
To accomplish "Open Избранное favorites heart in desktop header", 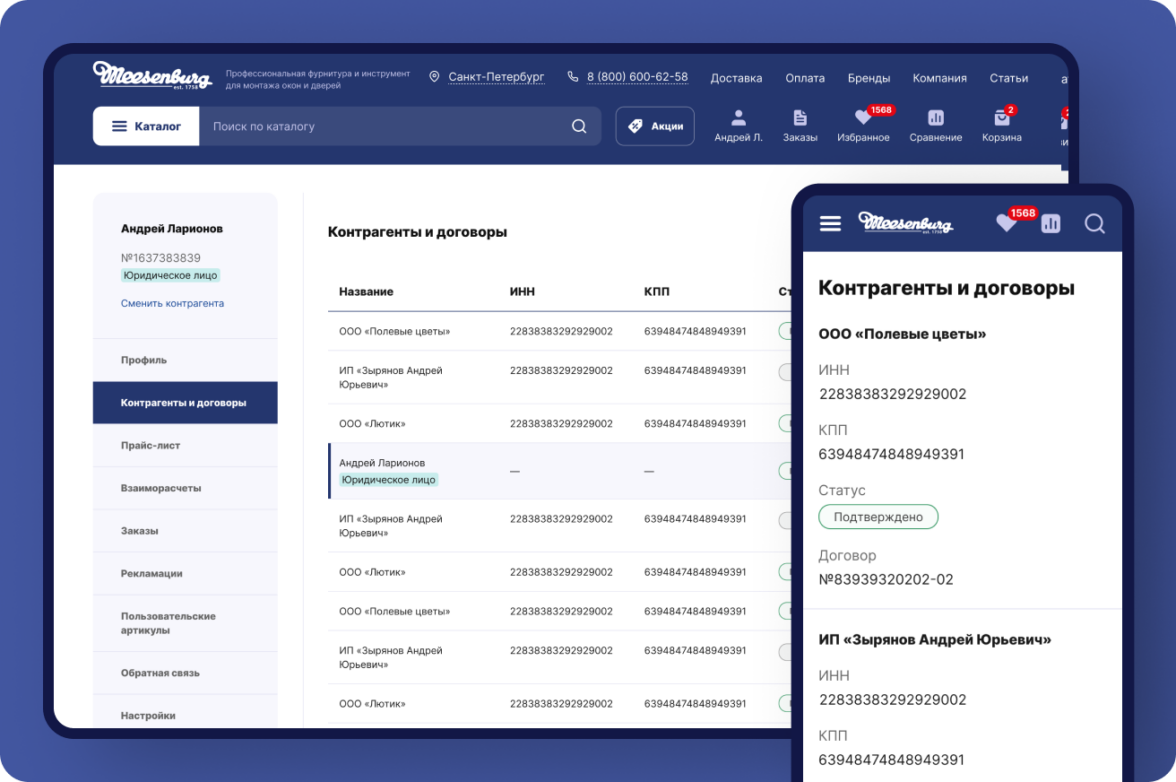I will (x=862, y=118).
